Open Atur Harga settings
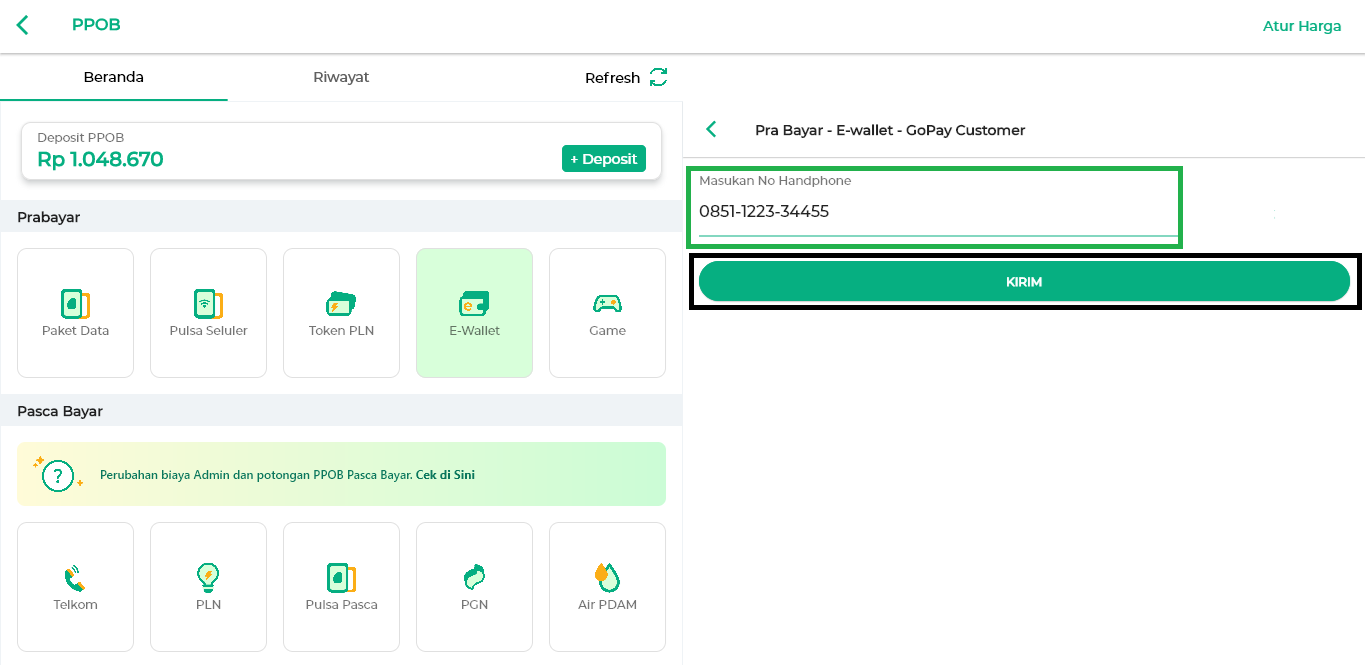This screenshot has width=1365, height=665. coord(1302,26)
